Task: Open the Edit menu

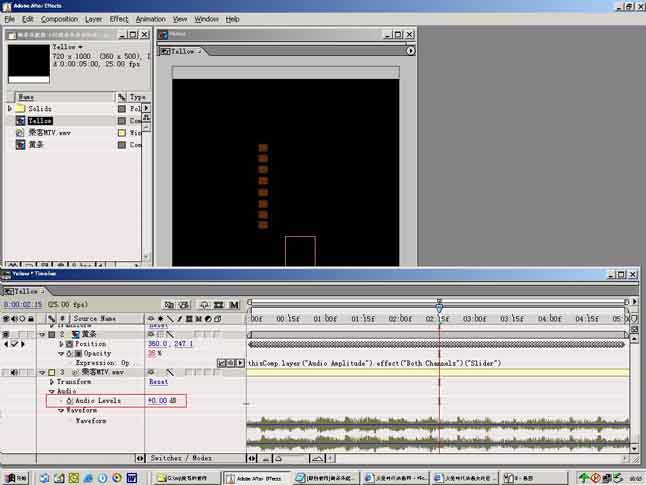Action: tap(28, 19)
